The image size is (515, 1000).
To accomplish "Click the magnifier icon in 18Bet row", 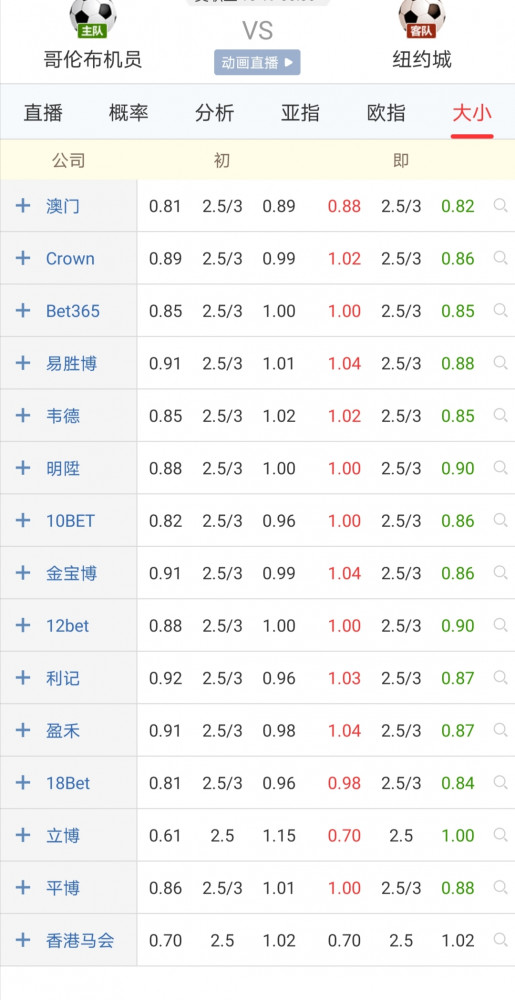I will click(x=500, y=783).
